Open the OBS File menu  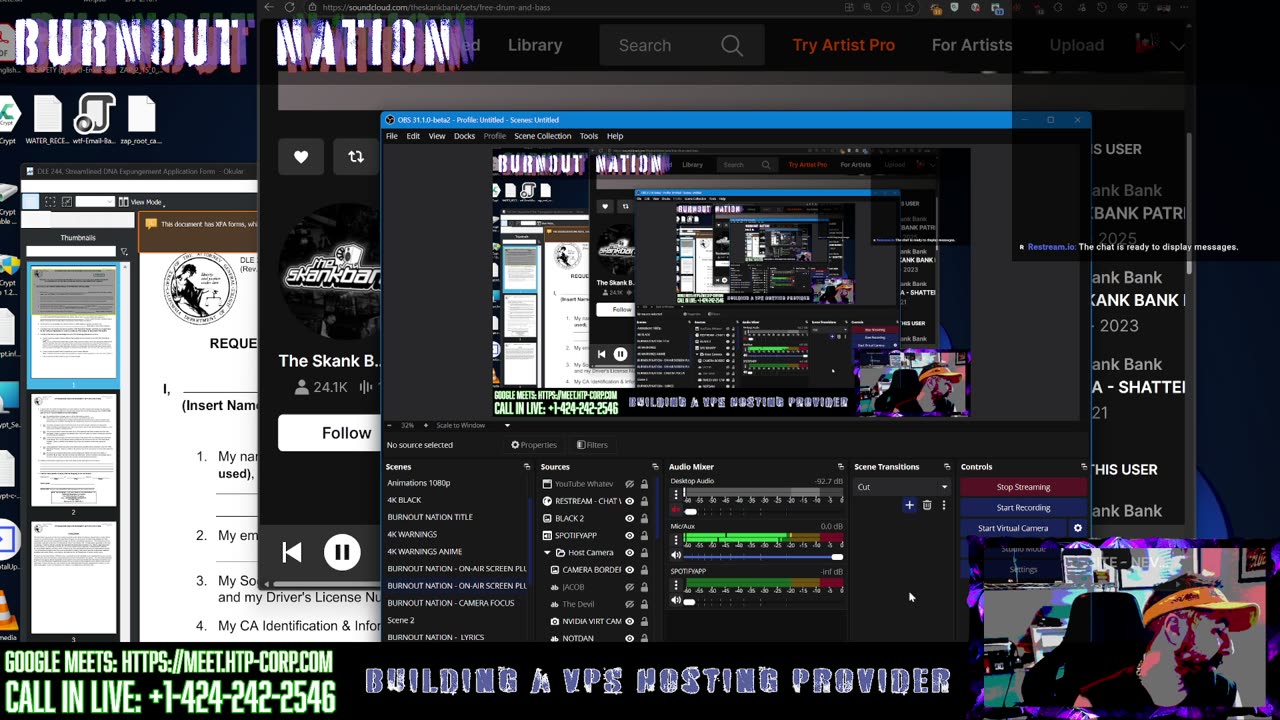pos(392,136)
